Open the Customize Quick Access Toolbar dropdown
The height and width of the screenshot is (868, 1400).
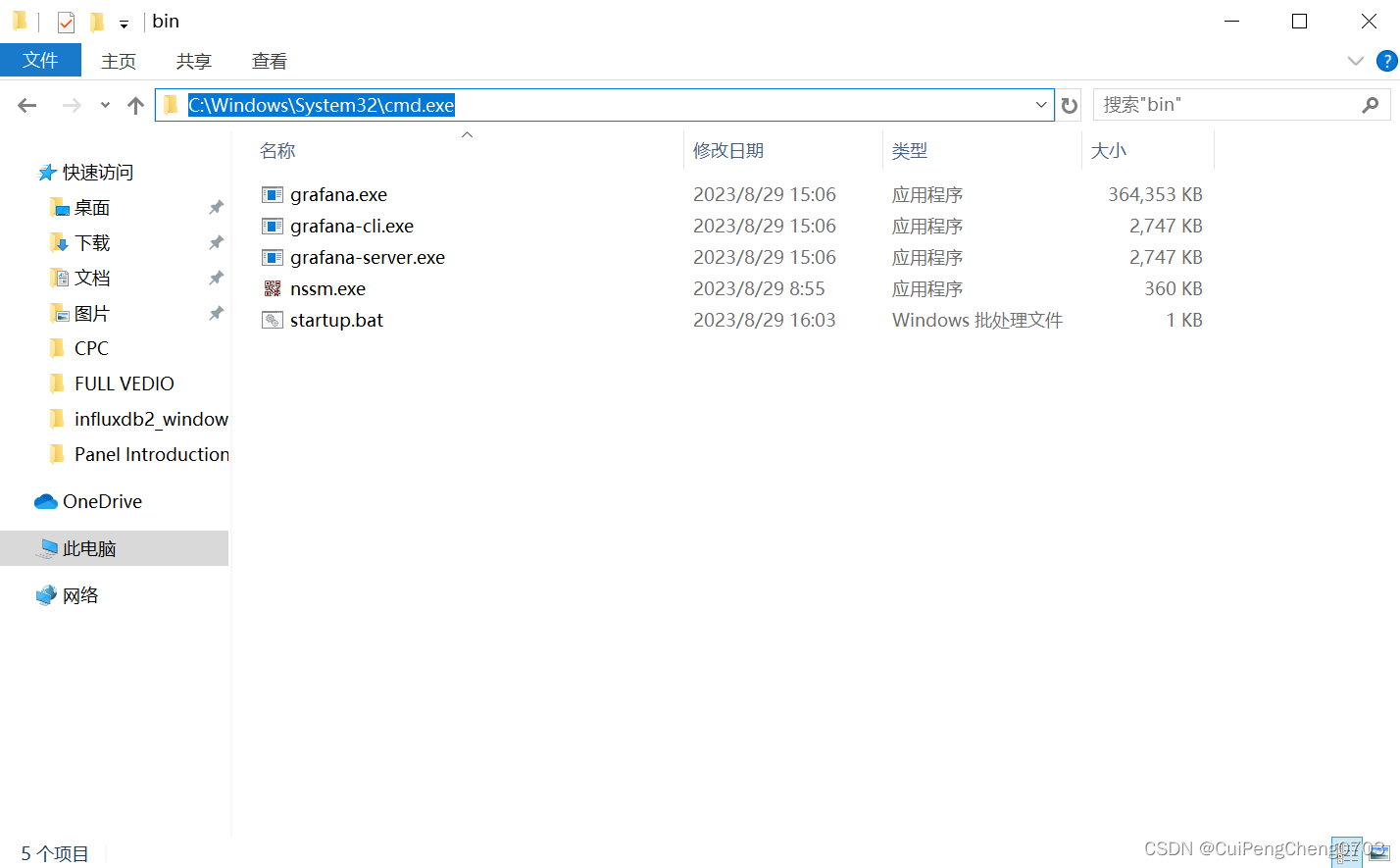pyautogui.click(x=124, y=24)
